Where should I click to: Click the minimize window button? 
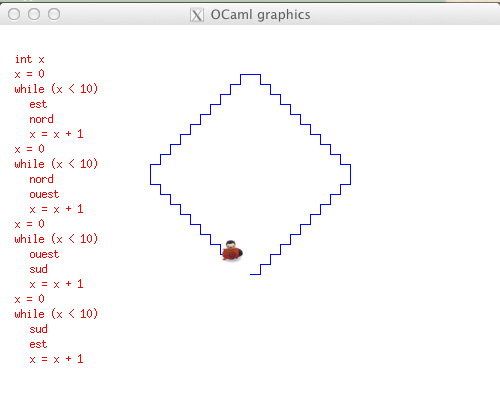[34, 14]
